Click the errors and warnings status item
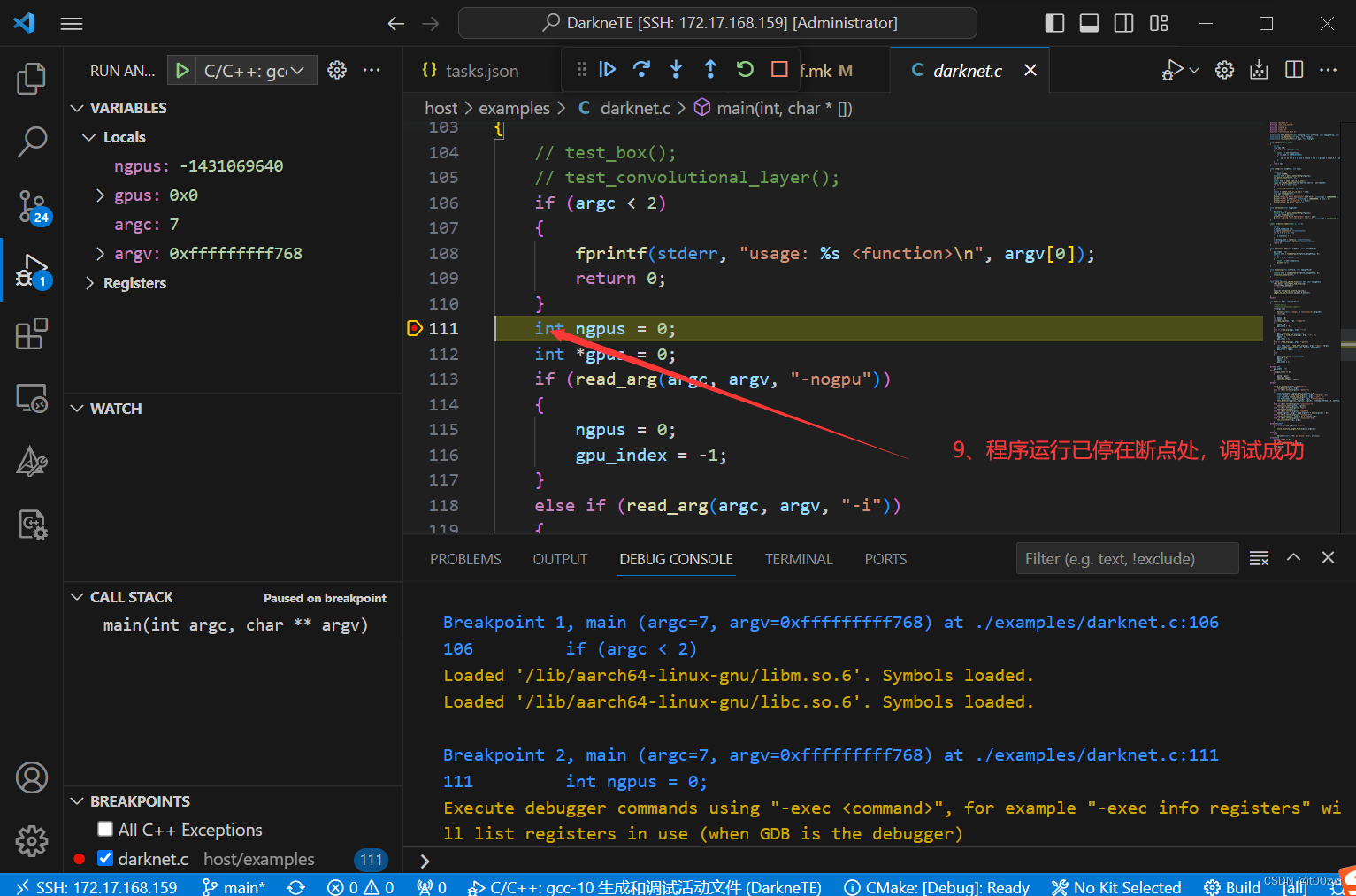Screen dimensions: 1356x896 point(360,886)
